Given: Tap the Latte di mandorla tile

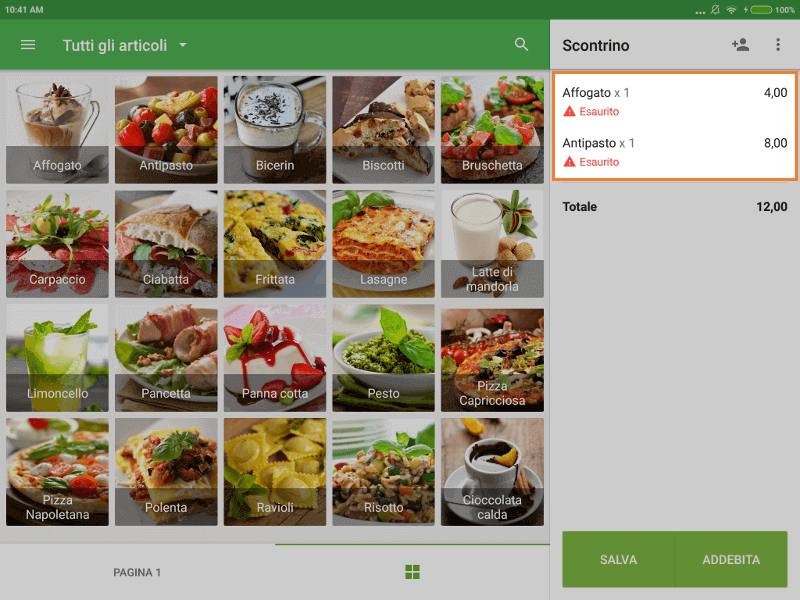Looking at the screenshot, I should (492, 244).
